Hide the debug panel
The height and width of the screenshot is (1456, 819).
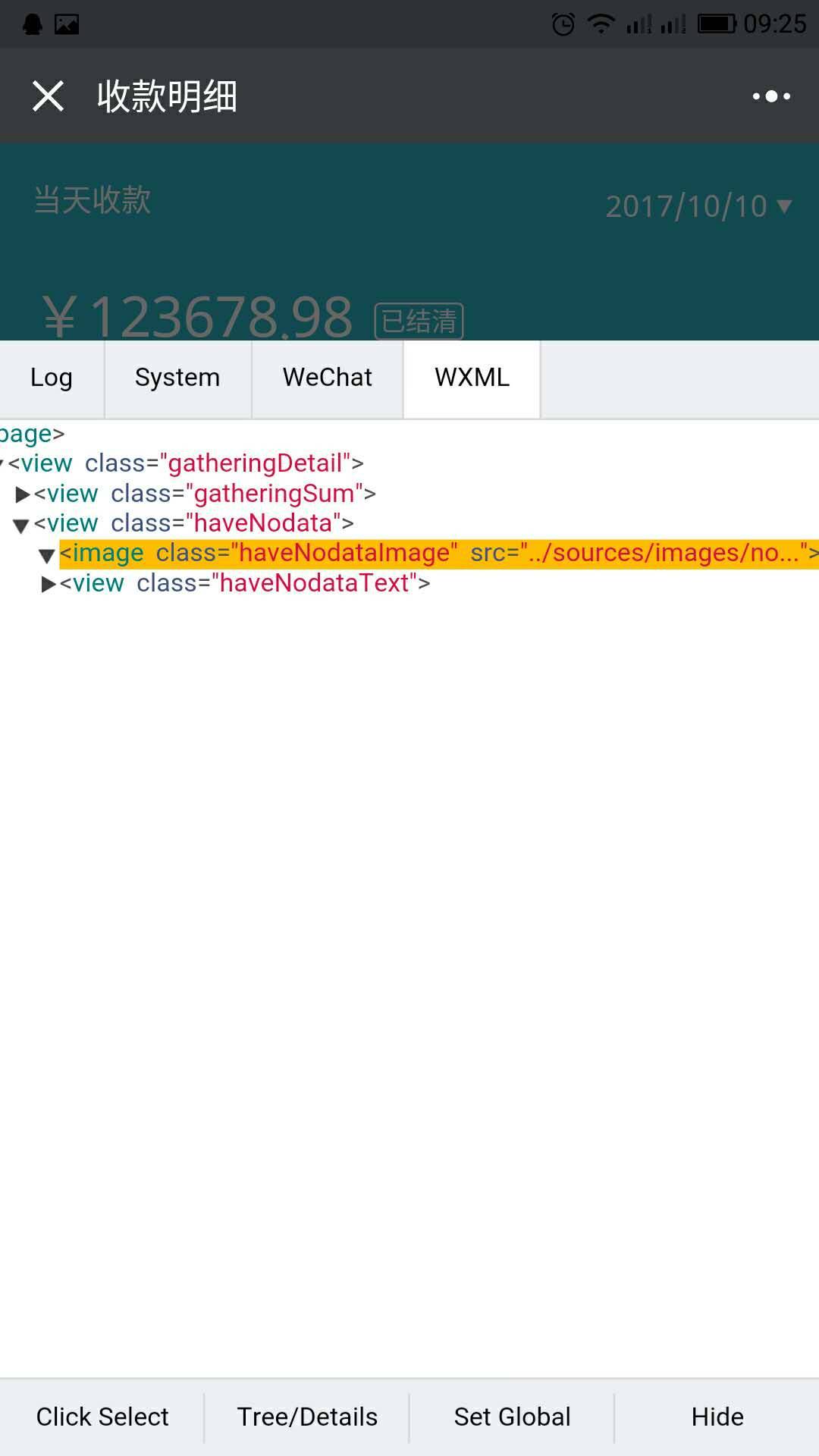[717, 1417]
